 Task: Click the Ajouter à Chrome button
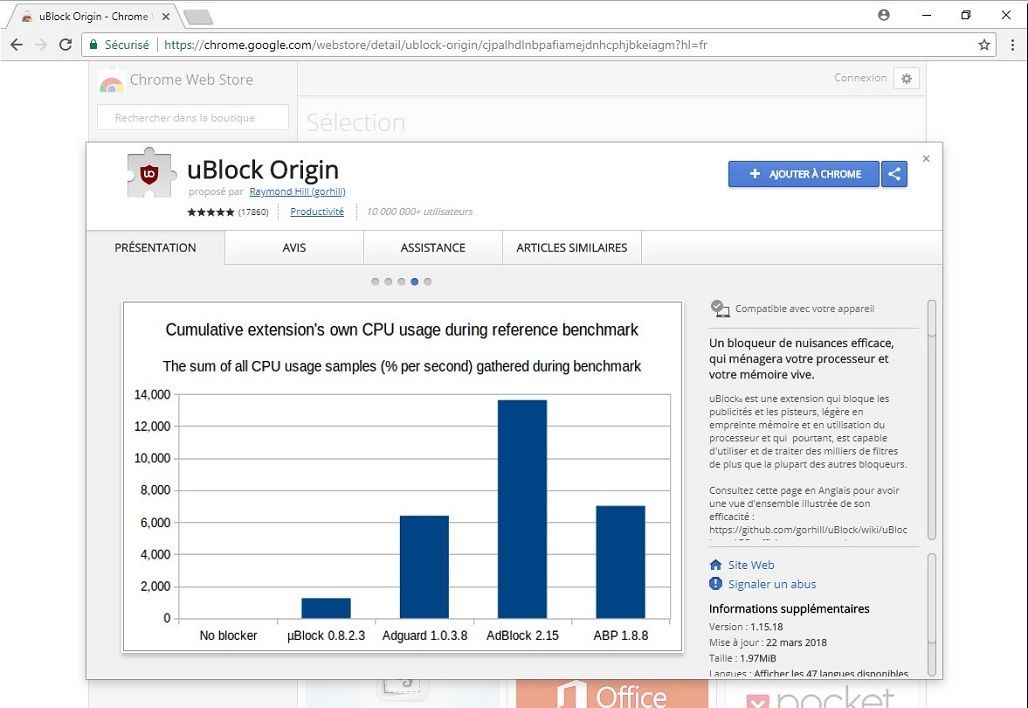tap(803, 174)
